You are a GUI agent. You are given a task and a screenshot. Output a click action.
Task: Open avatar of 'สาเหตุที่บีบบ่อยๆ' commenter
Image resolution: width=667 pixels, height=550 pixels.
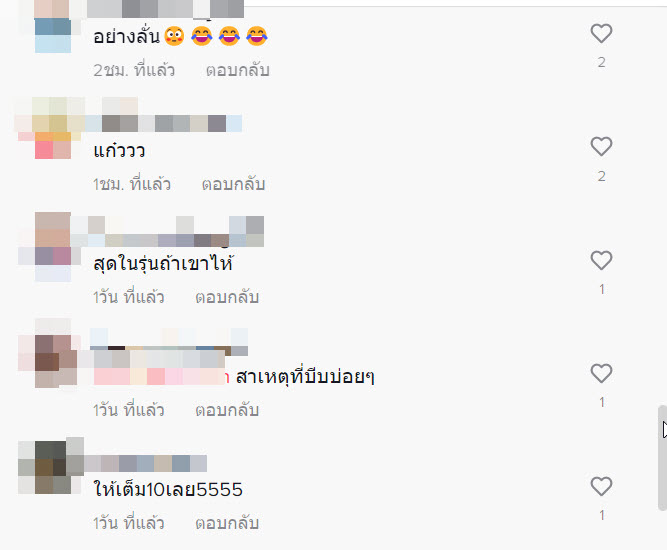click(53, 361)
